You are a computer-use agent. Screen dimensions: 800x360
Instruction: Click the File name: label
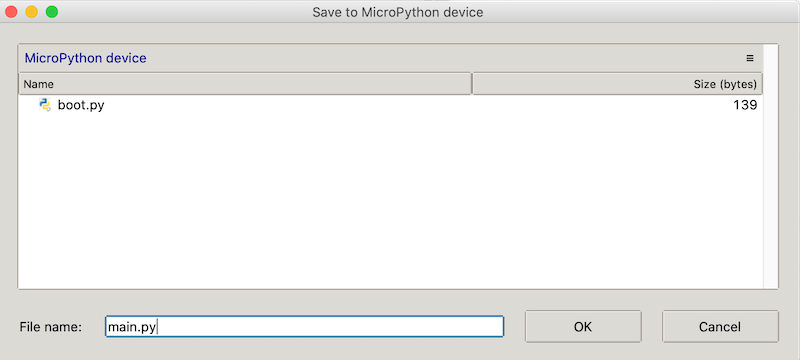[x=51, y=327]
